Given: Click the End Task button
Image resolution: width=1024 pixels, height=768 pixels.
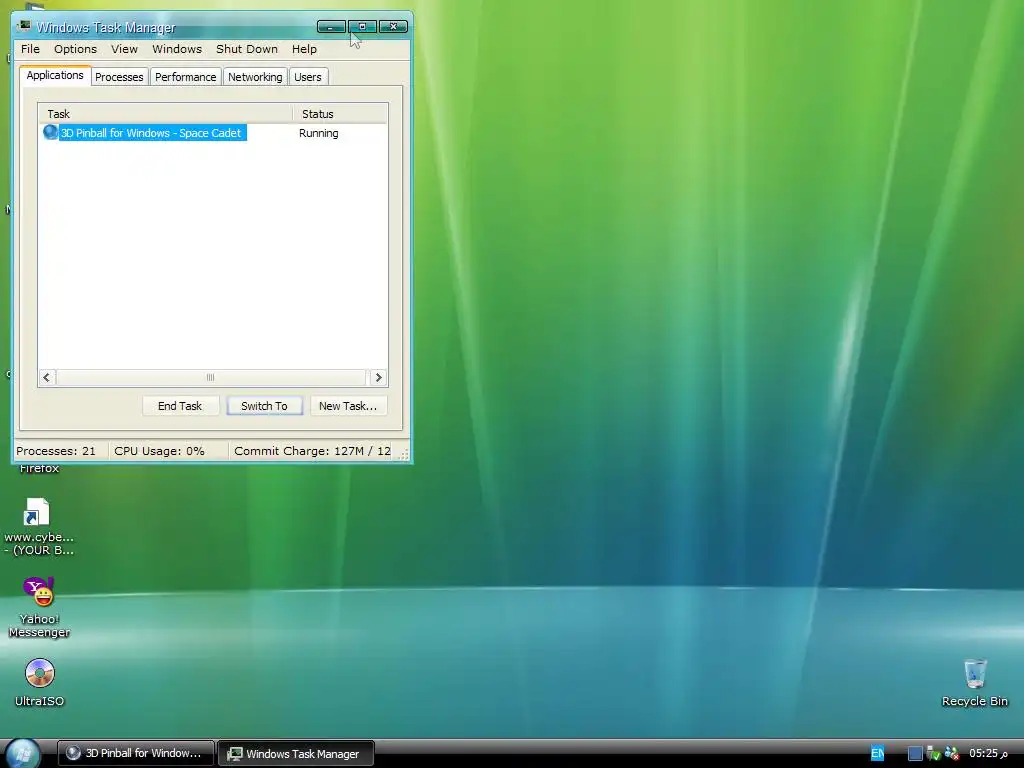Looking at the screenshot, I should coord(180,406).
